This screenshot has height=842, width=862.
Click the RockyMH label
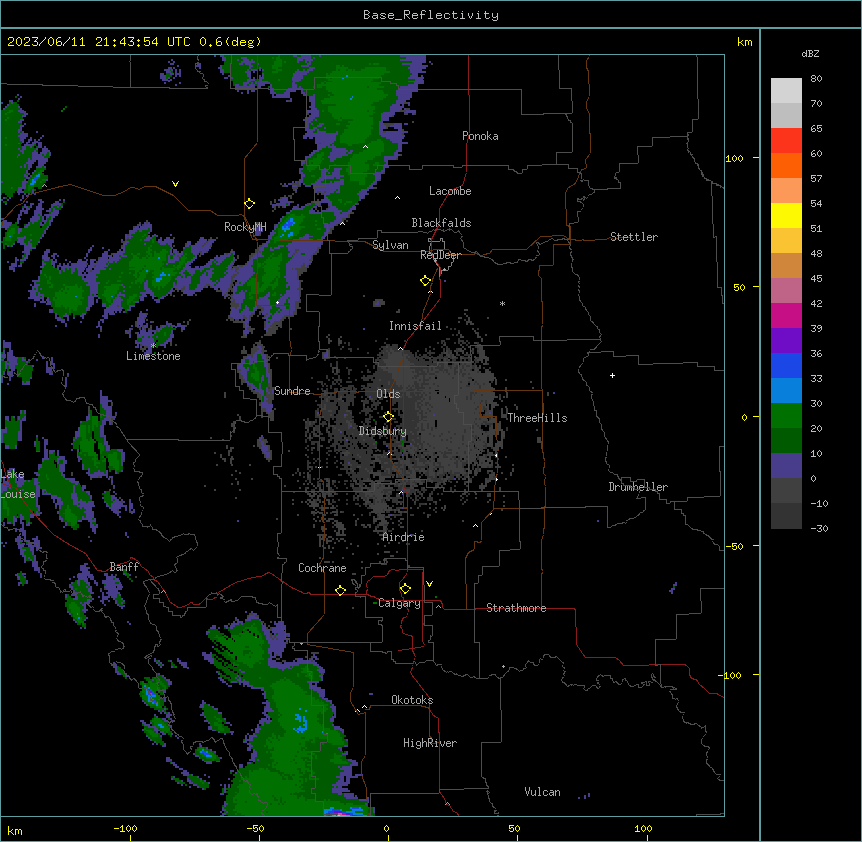tap(245, 227)
